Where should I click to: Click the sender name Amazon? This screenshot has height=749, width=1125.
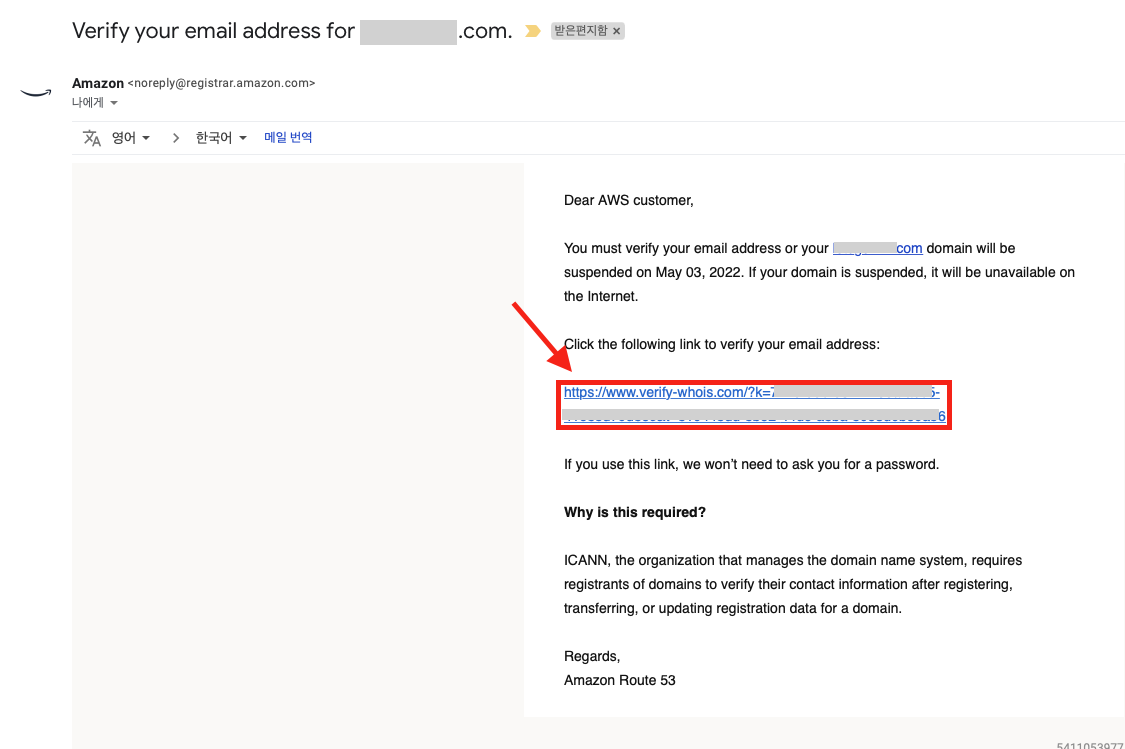tap(98, 83)
